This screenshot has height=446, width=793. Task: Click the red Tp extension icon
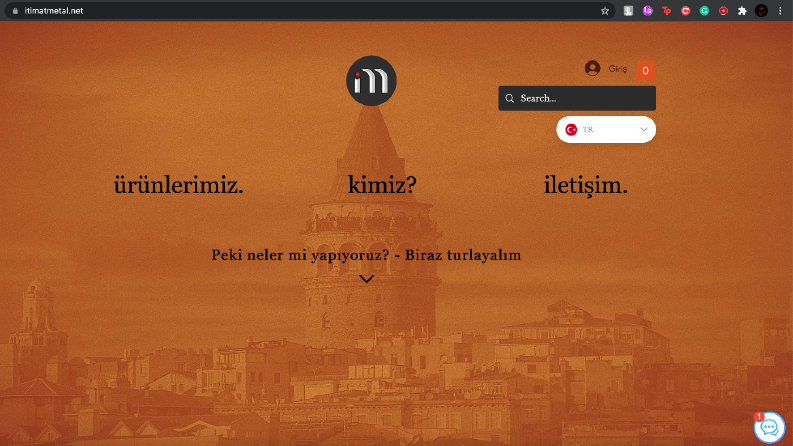pos(666,11)
